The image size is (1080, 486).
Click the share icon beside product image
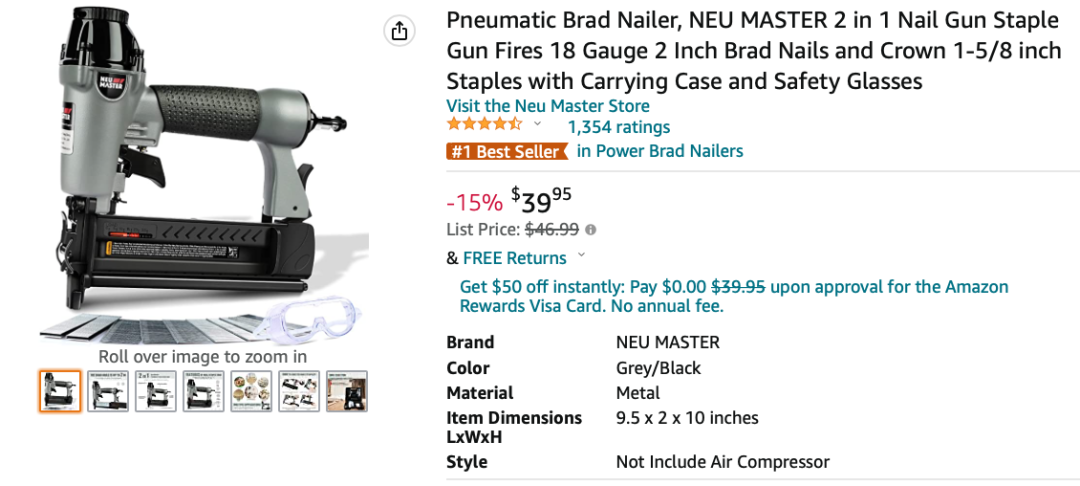(x=399, y=31)
